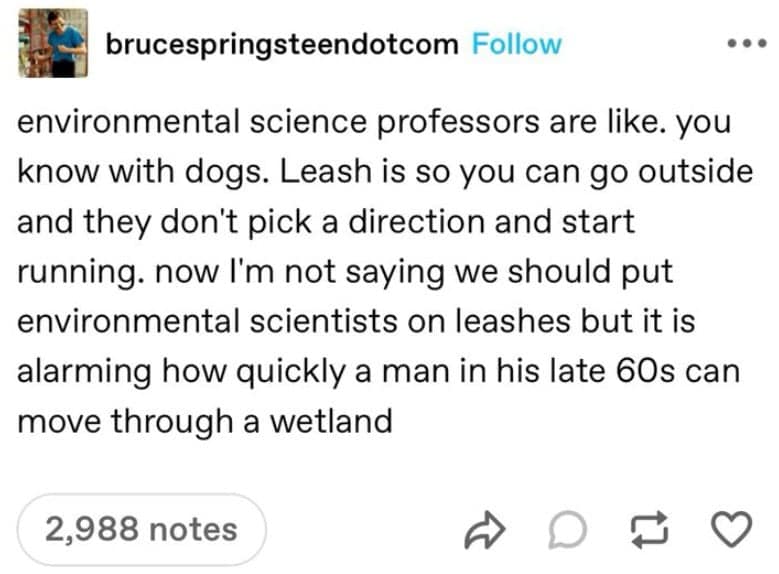
Task: View the 2,988 notes
Action: pos(141,529)
